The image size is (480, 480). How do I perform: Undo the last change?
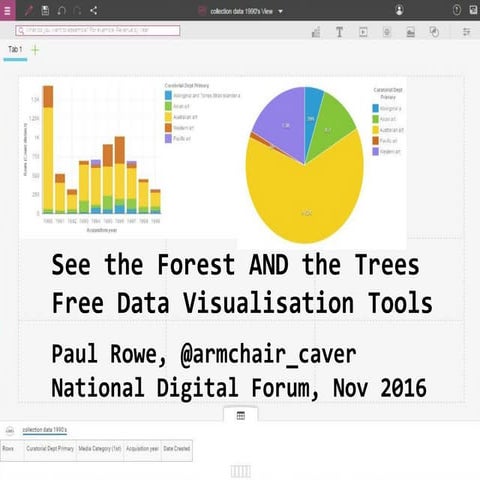61,11
